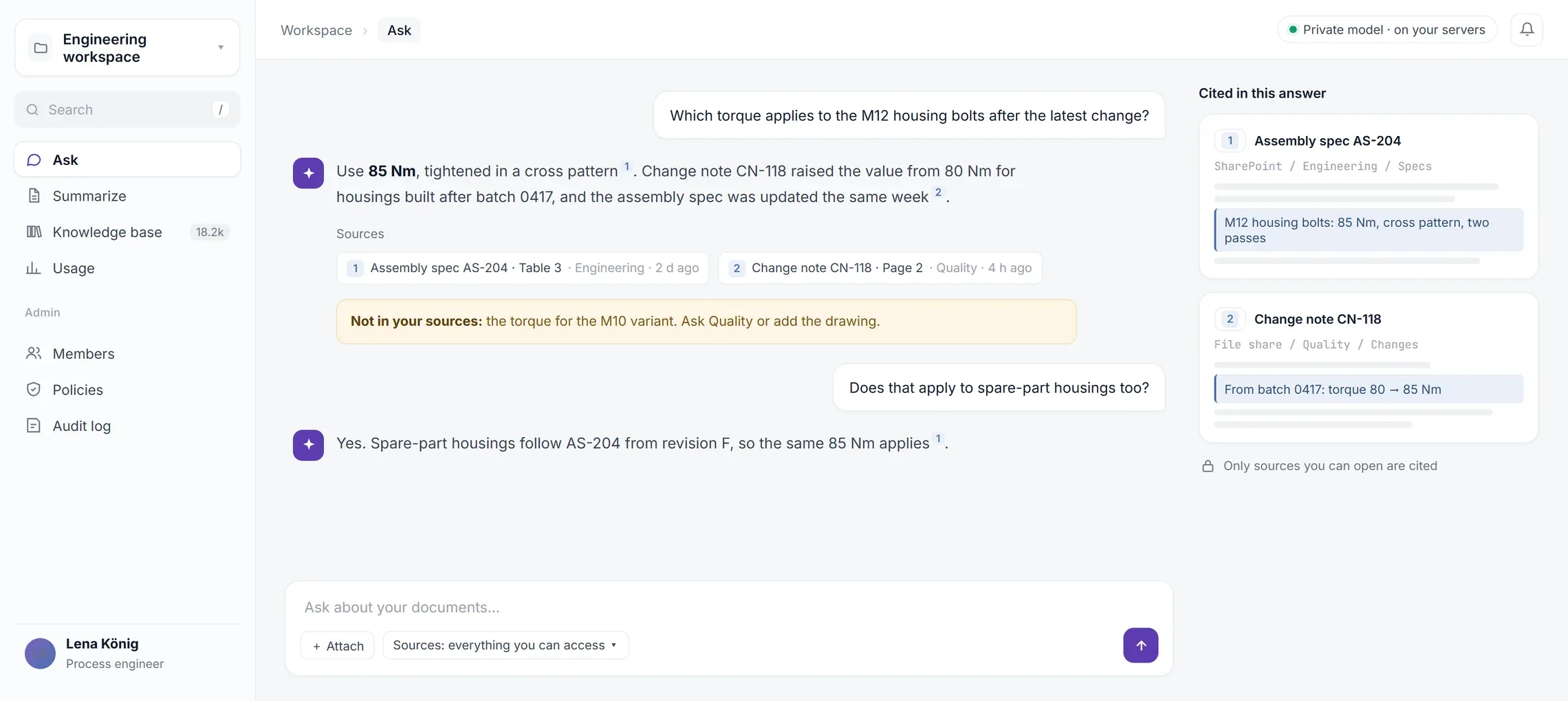Click the Summarize document icon
This screenshot has width=1568, height=701.
click(34, 196)
